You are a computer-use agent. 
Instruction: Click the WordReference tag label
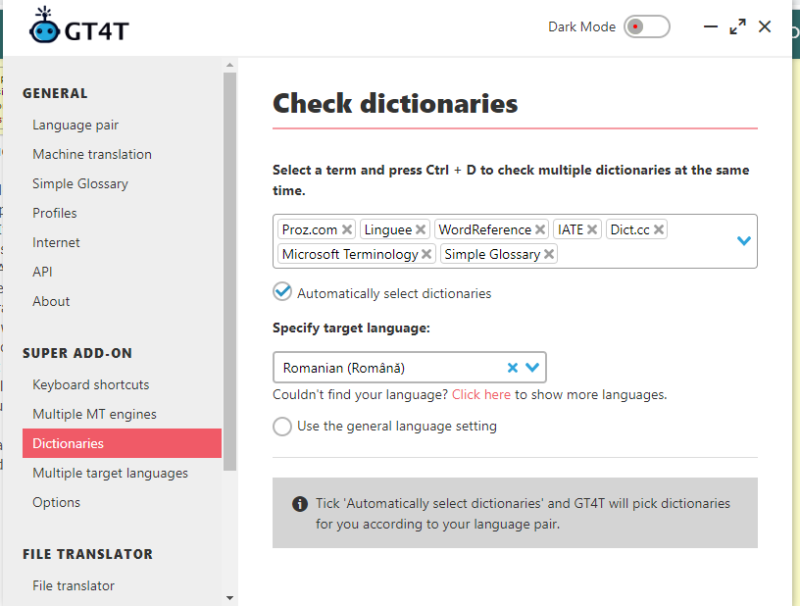tap(485, 230)
